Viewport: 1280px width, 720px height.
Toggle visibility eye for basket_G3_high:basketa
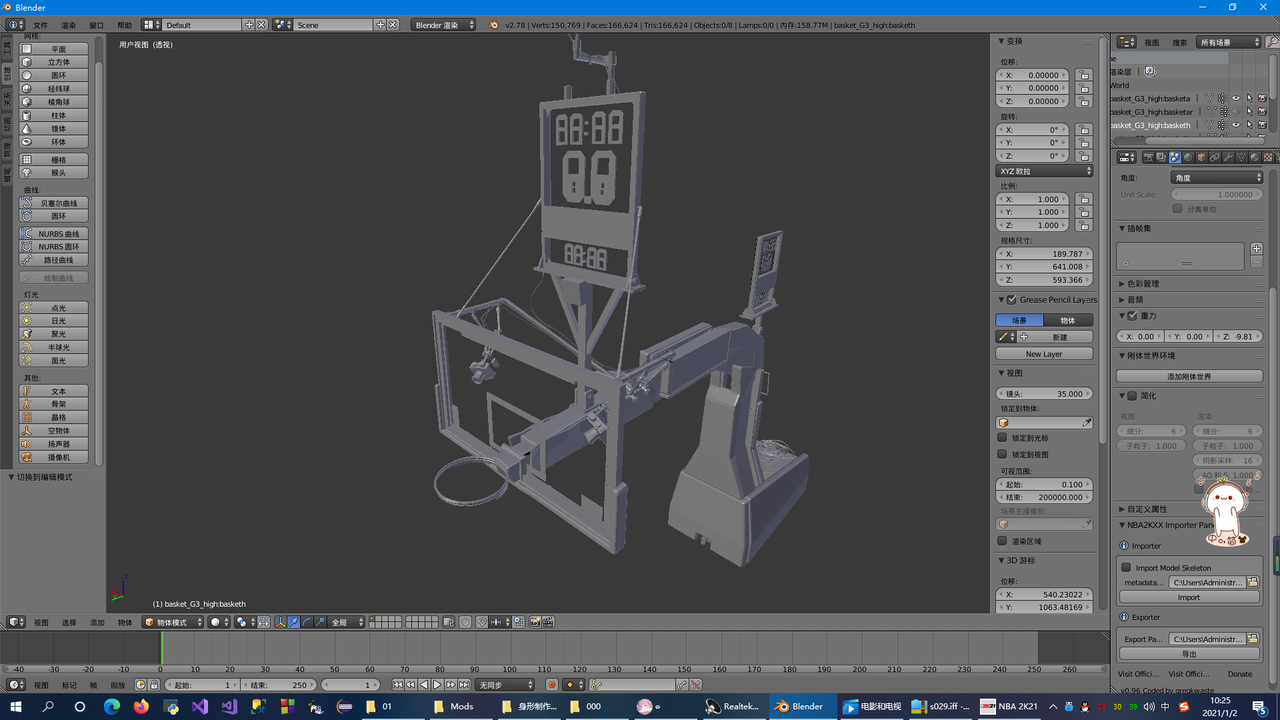click(x=1235, y=98)
